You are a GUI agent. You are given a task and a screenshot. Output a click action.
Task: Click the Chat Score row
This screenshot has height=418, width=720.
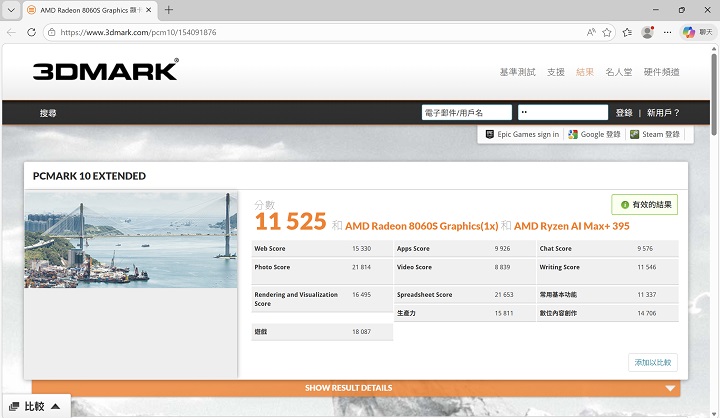pyautogui.click(x=608, y=249)
